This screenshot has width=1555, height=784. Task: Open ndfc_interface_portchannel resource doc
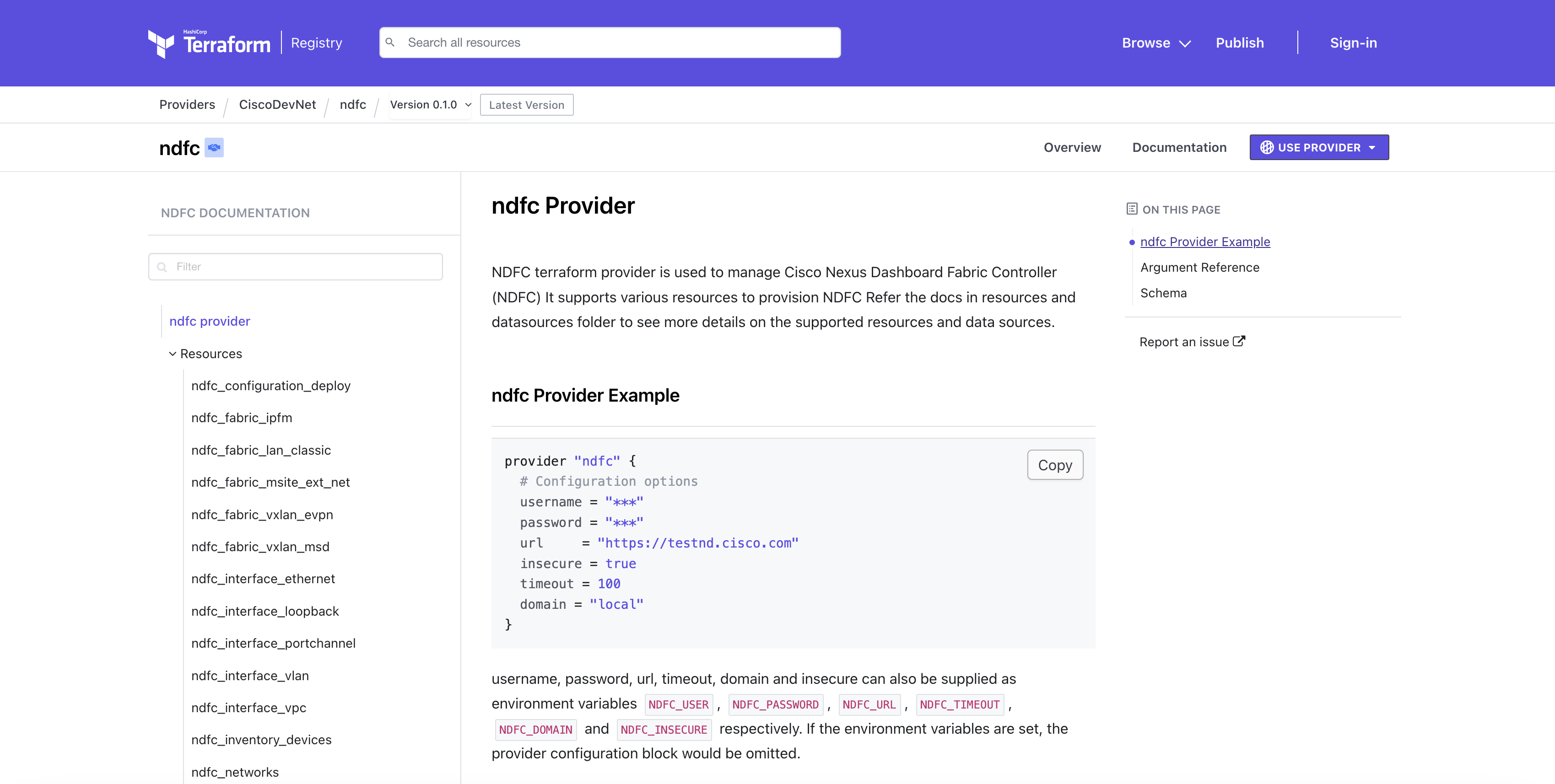[x=273, y=644]
